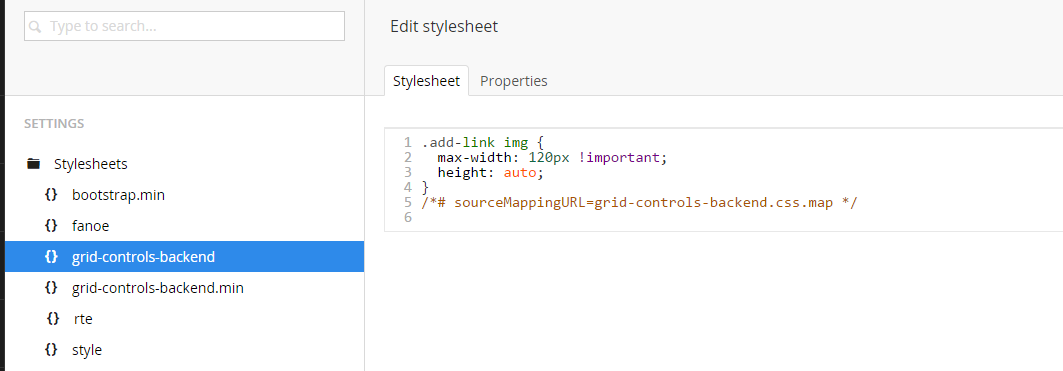Click the closing brace on line 4
The image size is (1063, 371).
click(x=425, y=187)
